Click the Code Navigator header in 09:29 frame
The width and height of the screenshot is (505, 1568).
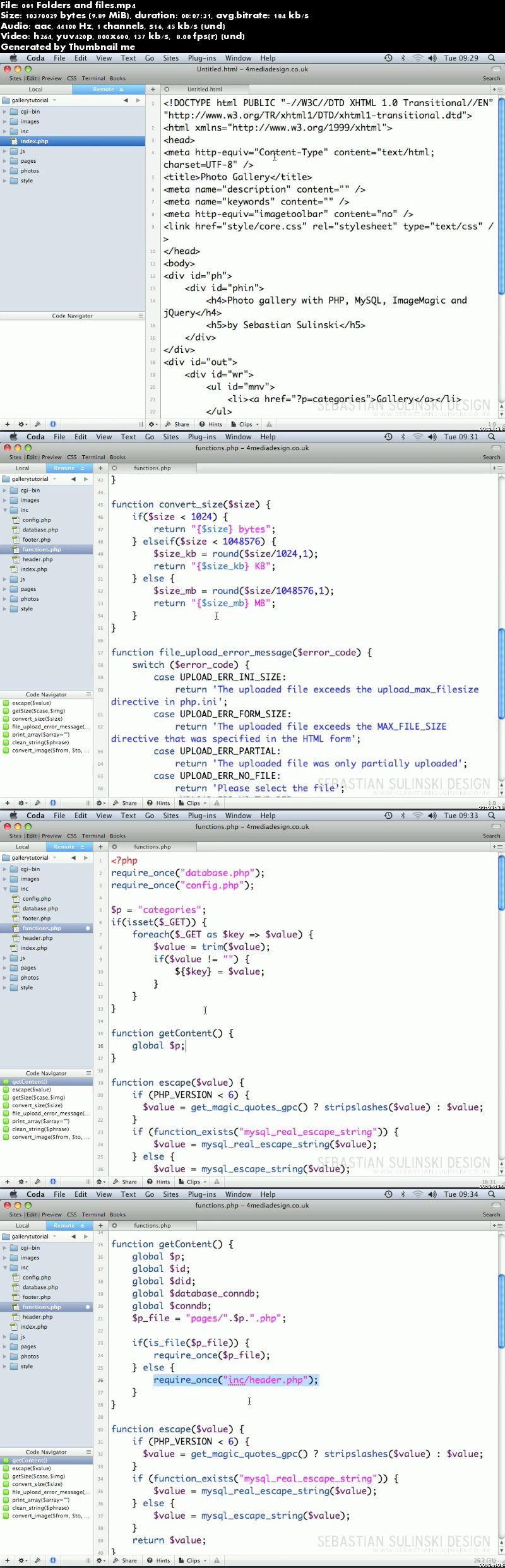tap(73, 316)
